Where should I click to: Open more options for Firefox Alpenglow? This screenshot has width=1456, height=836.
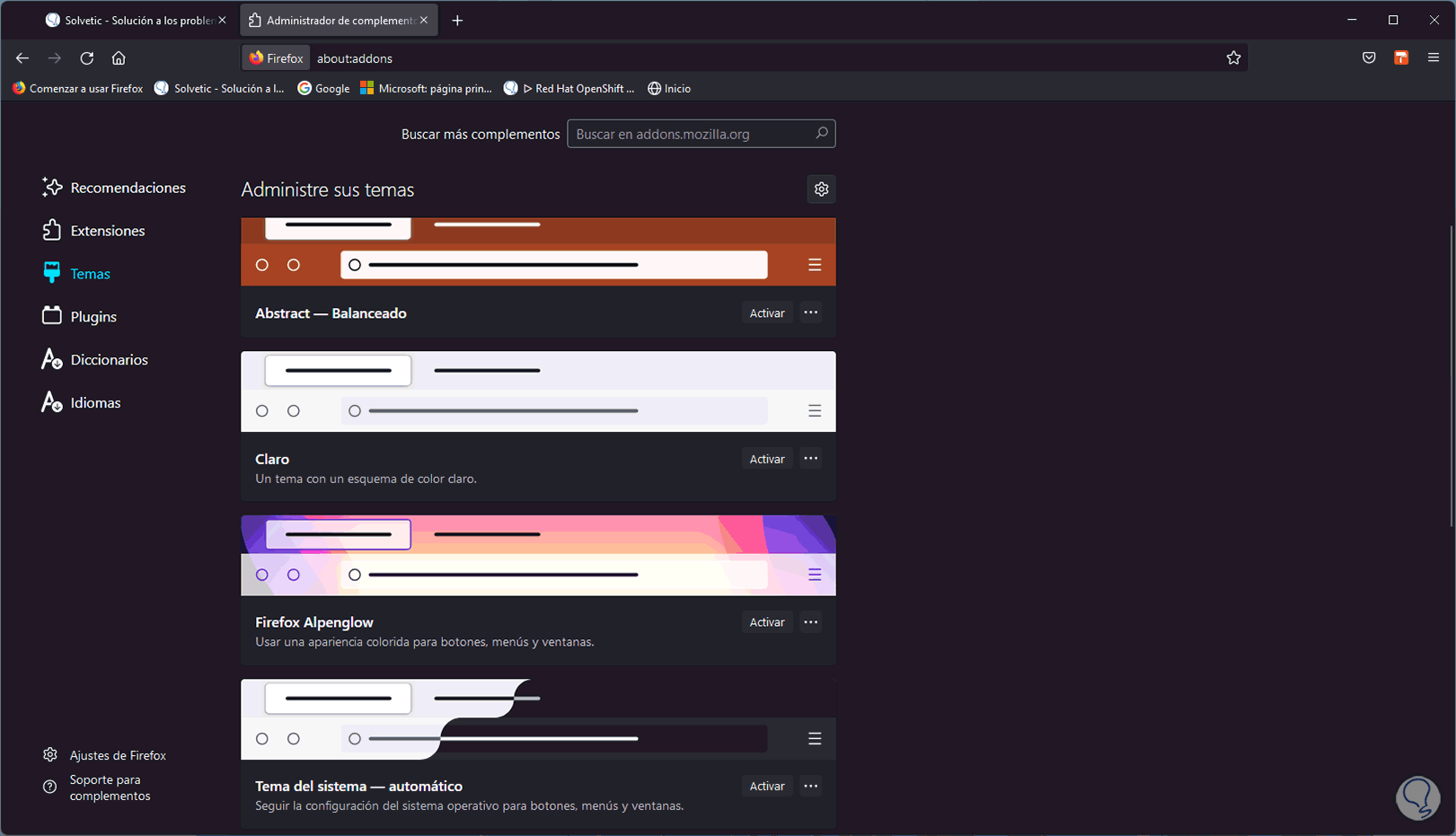[x=811, y=622]
